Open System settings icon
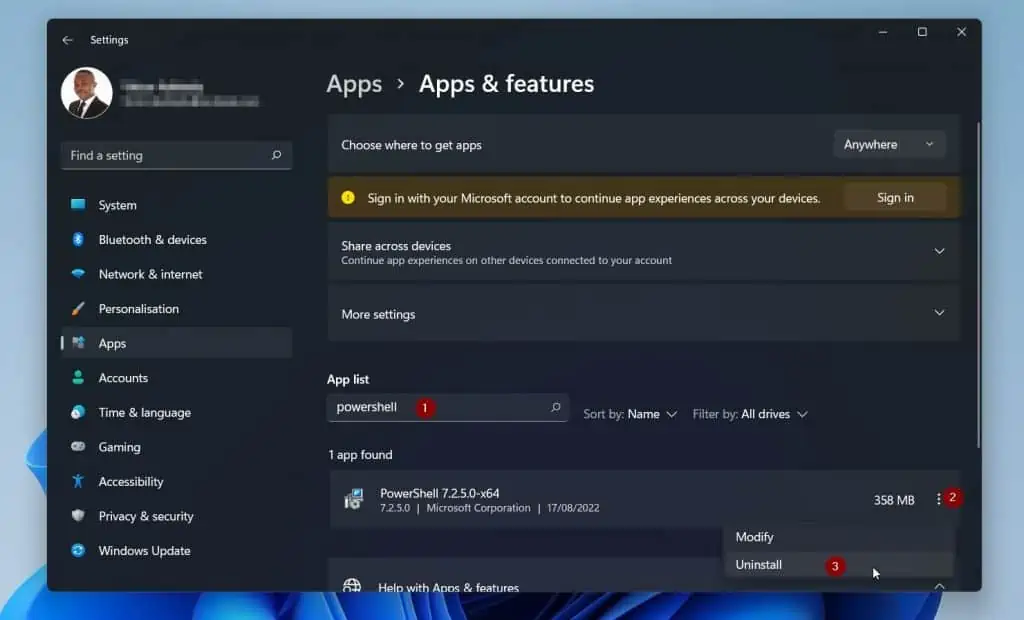1024x620 pixels. point(78,204)
